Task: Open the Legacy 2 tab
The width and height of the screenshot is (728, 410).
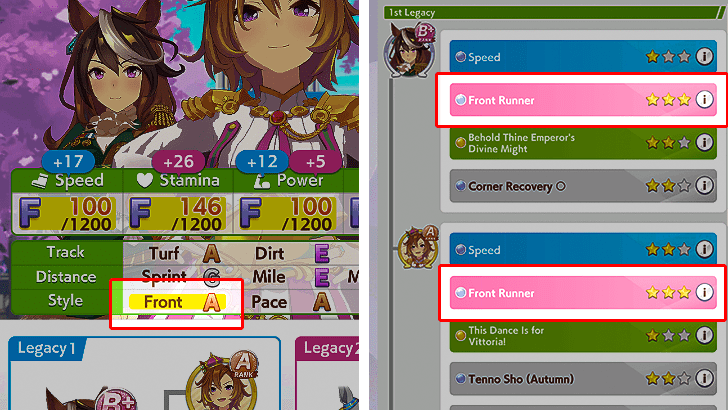Action: click(329, 348)
